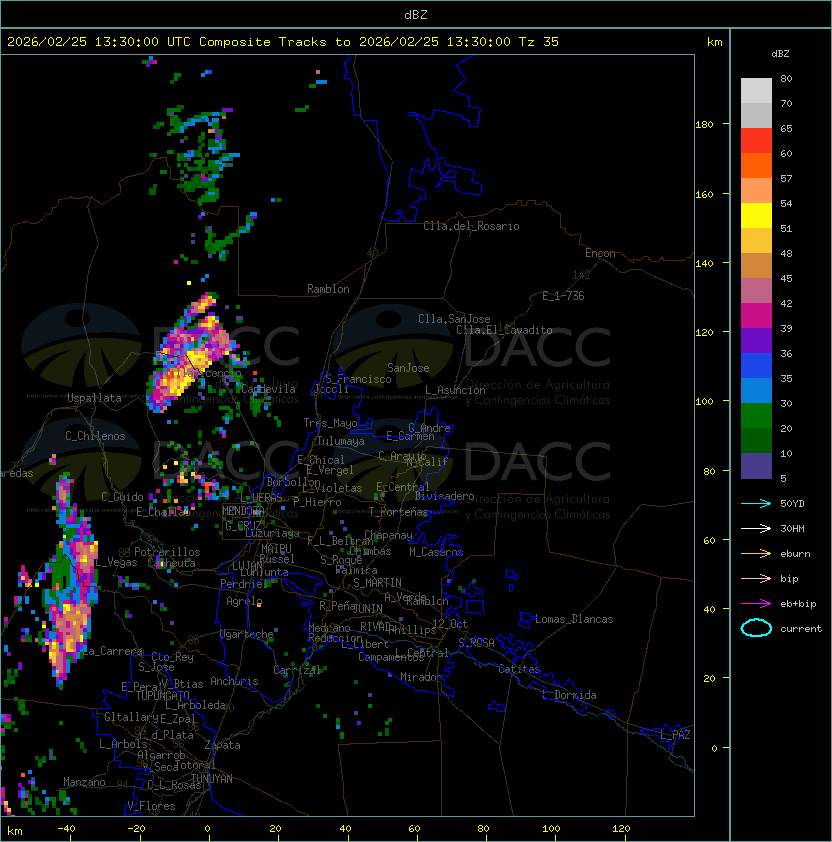Click the L_Dormida map label
Screen dimensions: 832x842
569,695
